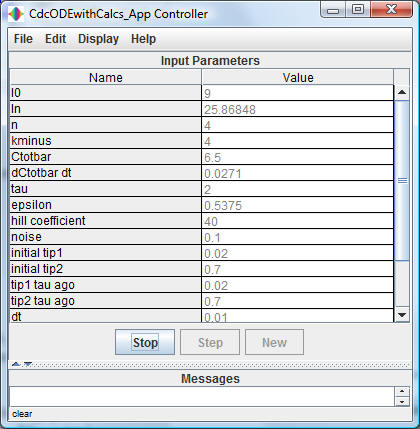Click the parameter table scroll down arrow
Image resolution: width=420 pixels, height=429 pixels.
click(x=402, y=314)
